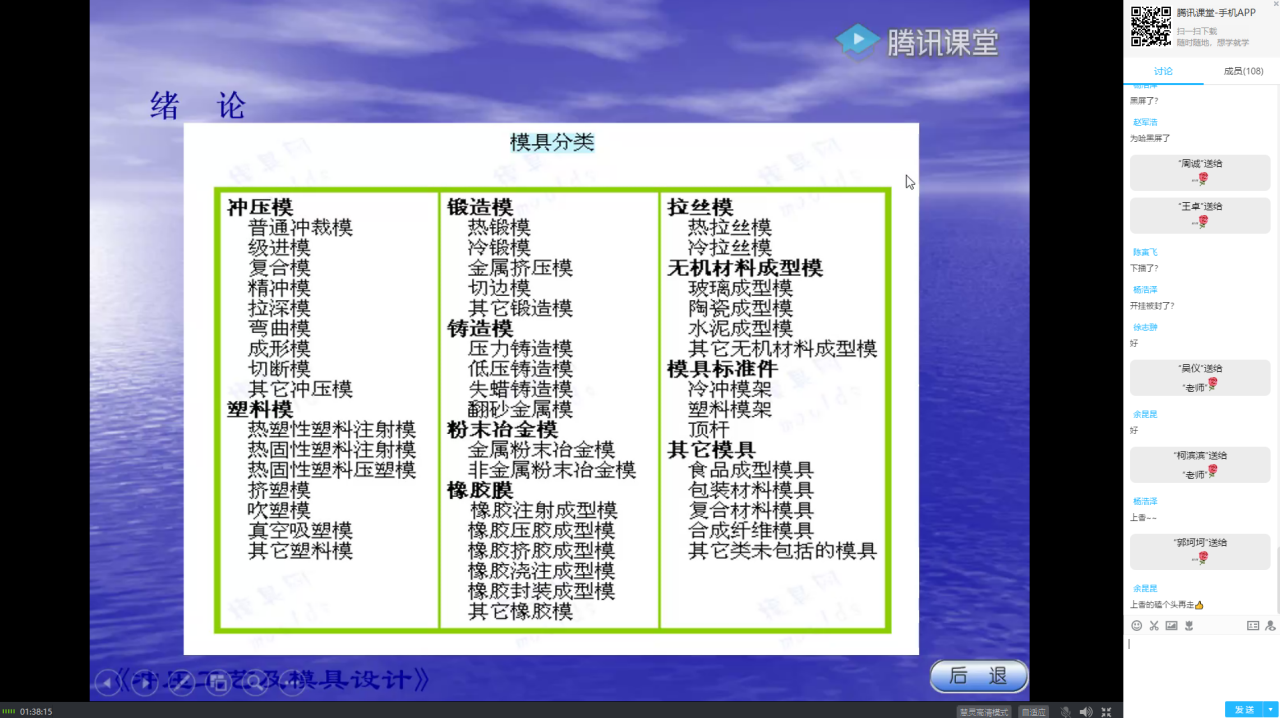Toggle the speaker volume icon
The image size is (1280, 718).
click(x=1086, y=711)
